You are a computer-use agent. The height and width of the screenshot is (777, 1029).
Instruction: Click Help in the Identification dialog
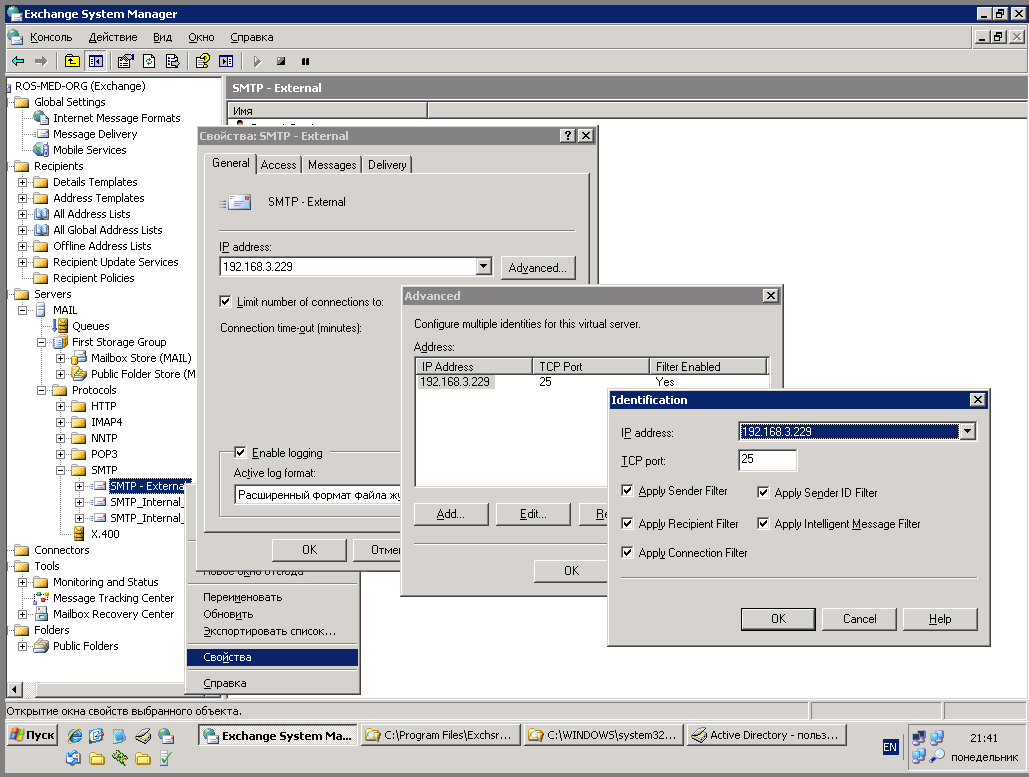[x=940, y=619]
